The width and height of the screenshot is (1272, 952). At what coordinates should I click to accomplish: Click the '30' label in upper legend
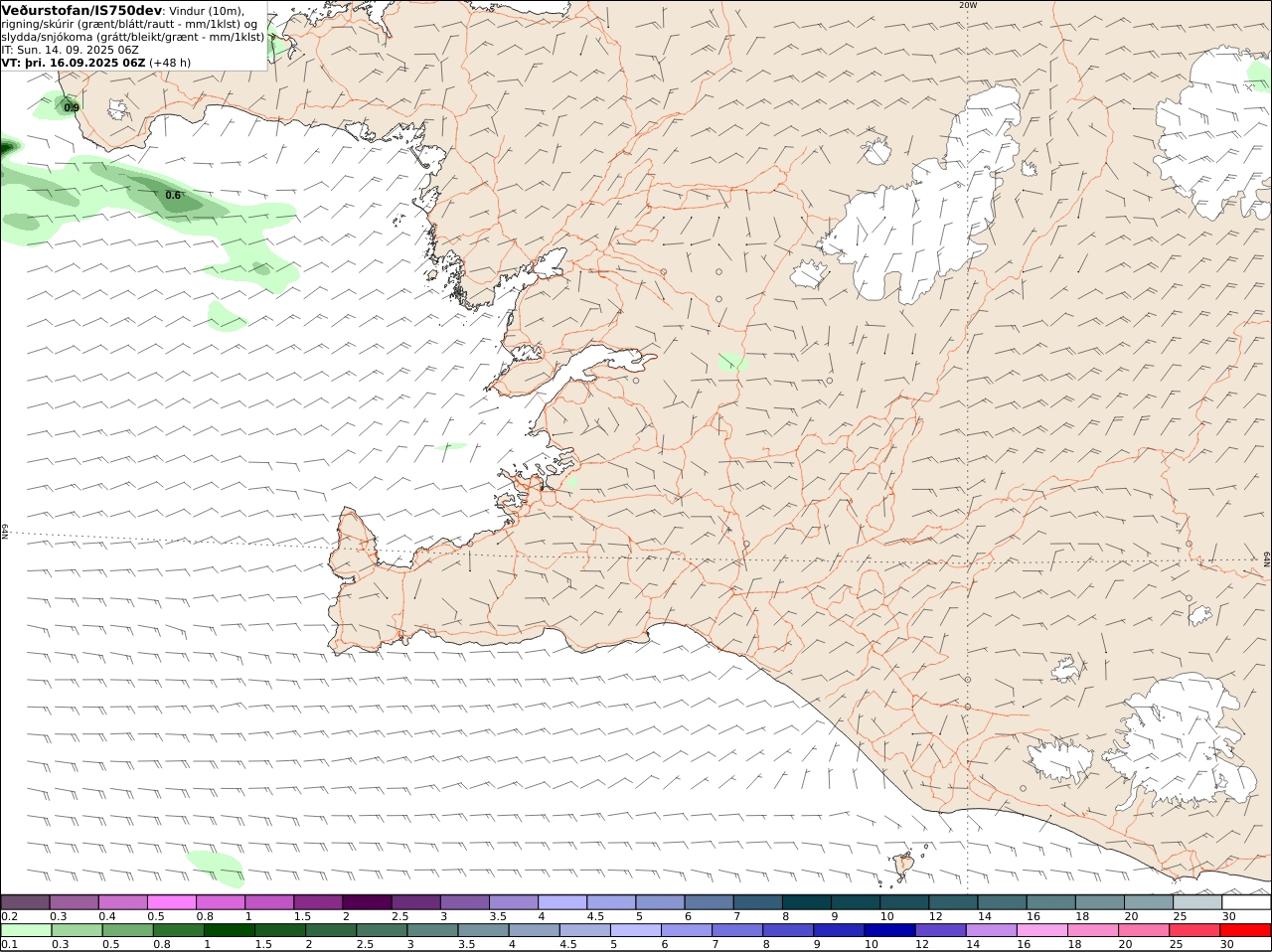1229,916
